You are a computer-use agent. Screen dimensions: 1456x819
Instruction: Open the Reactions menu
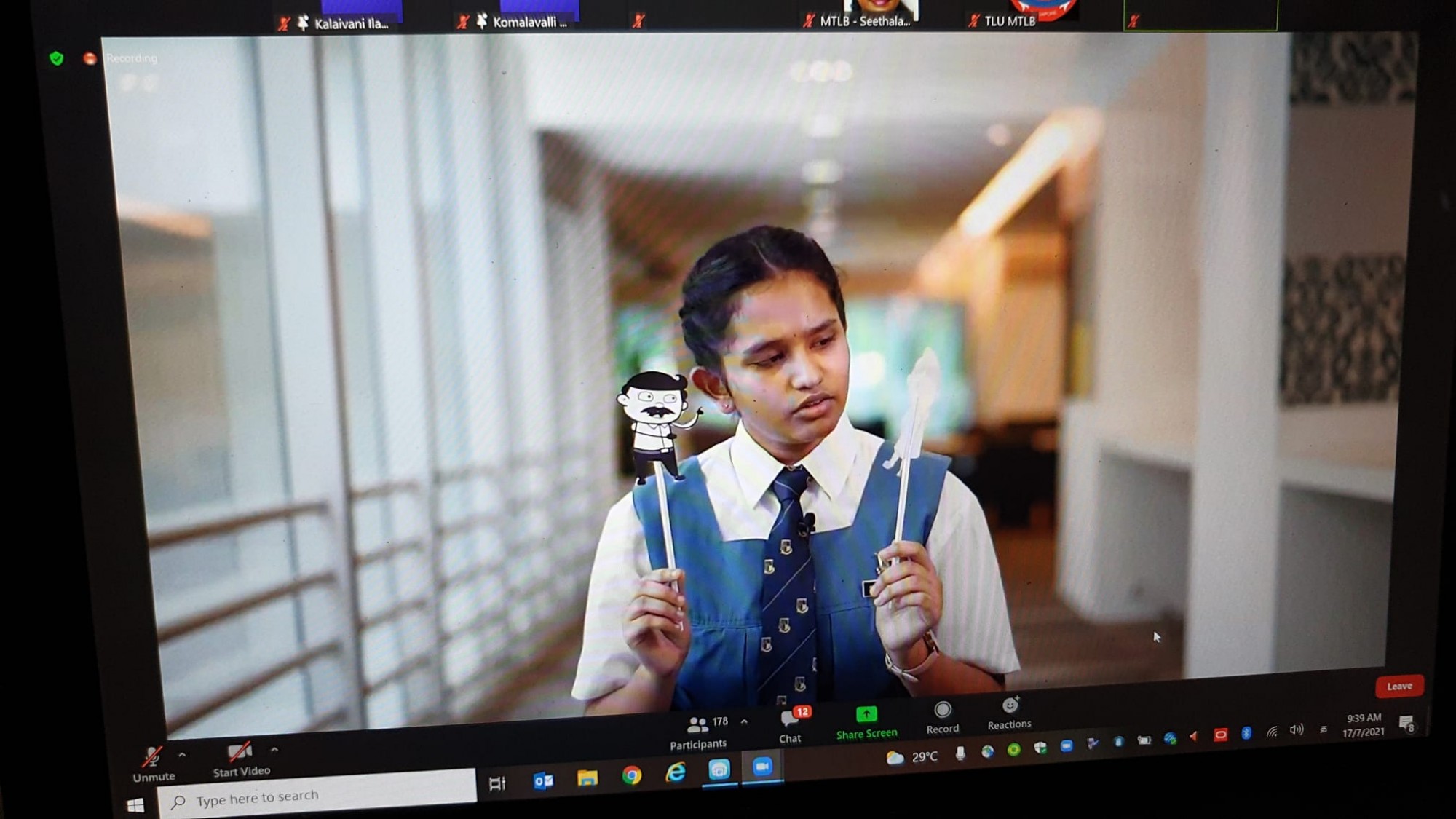tap(1010, 713)
